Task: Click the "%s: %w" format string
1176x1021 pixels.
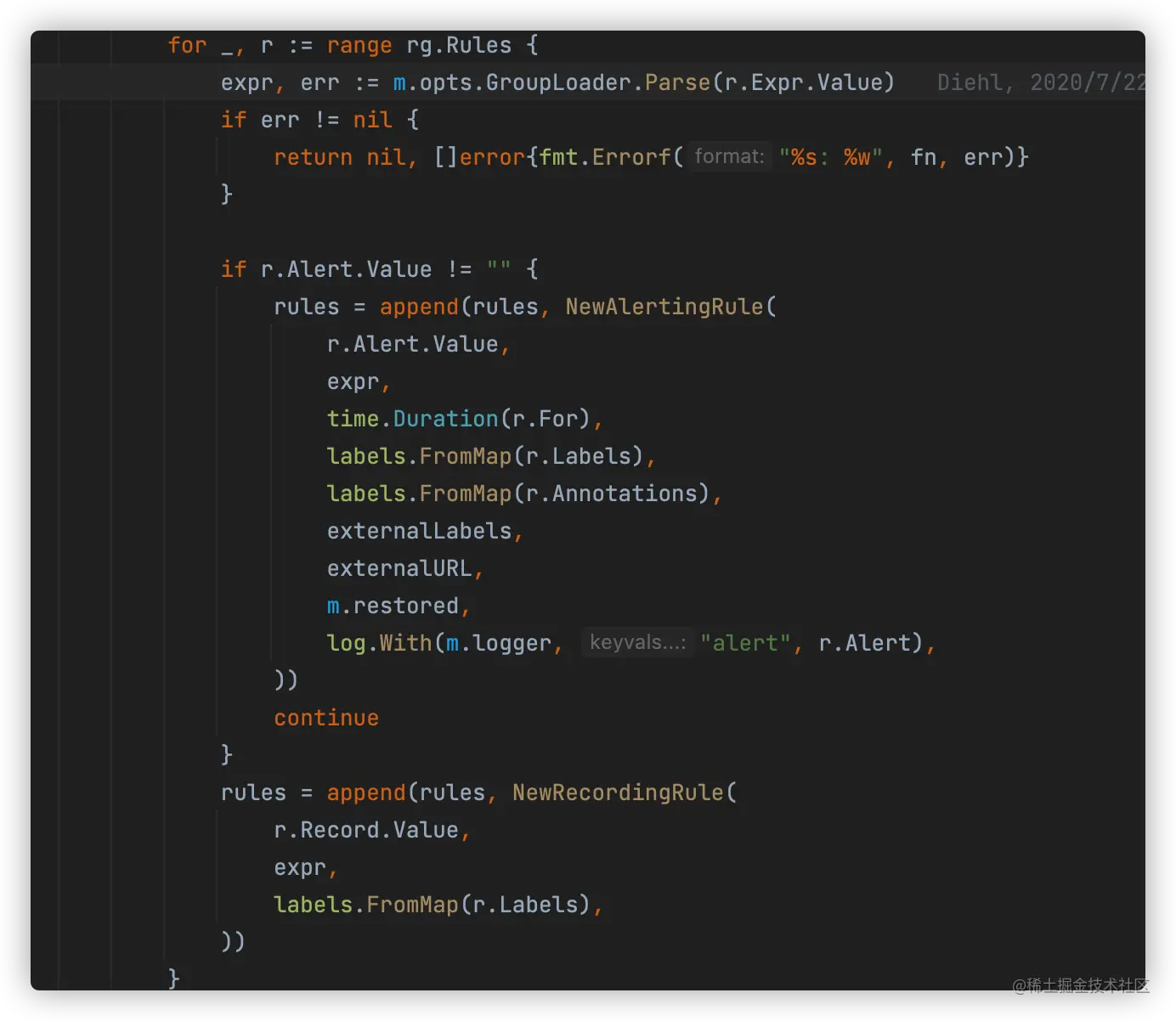Action: click(831, 158)
